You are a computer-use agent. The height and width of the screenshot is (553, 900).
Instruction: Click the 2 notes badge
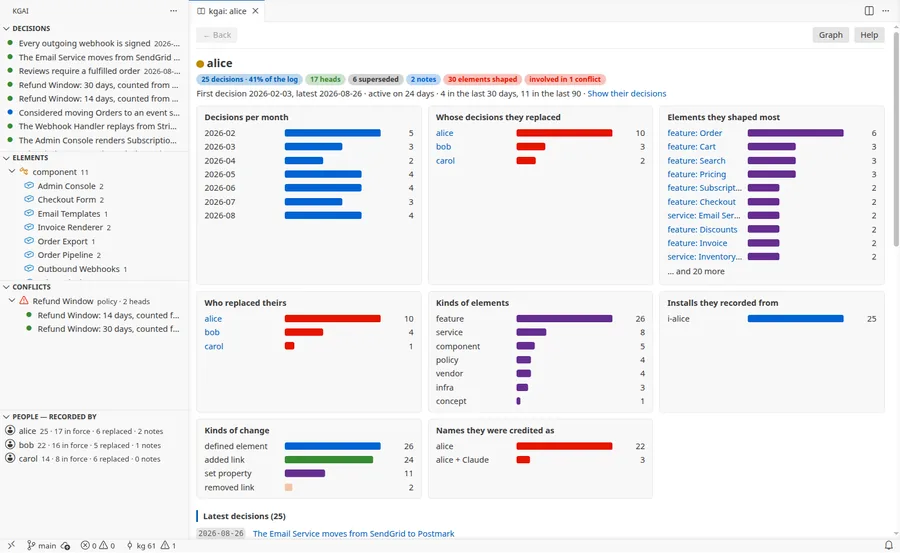(x=424, y=79)
